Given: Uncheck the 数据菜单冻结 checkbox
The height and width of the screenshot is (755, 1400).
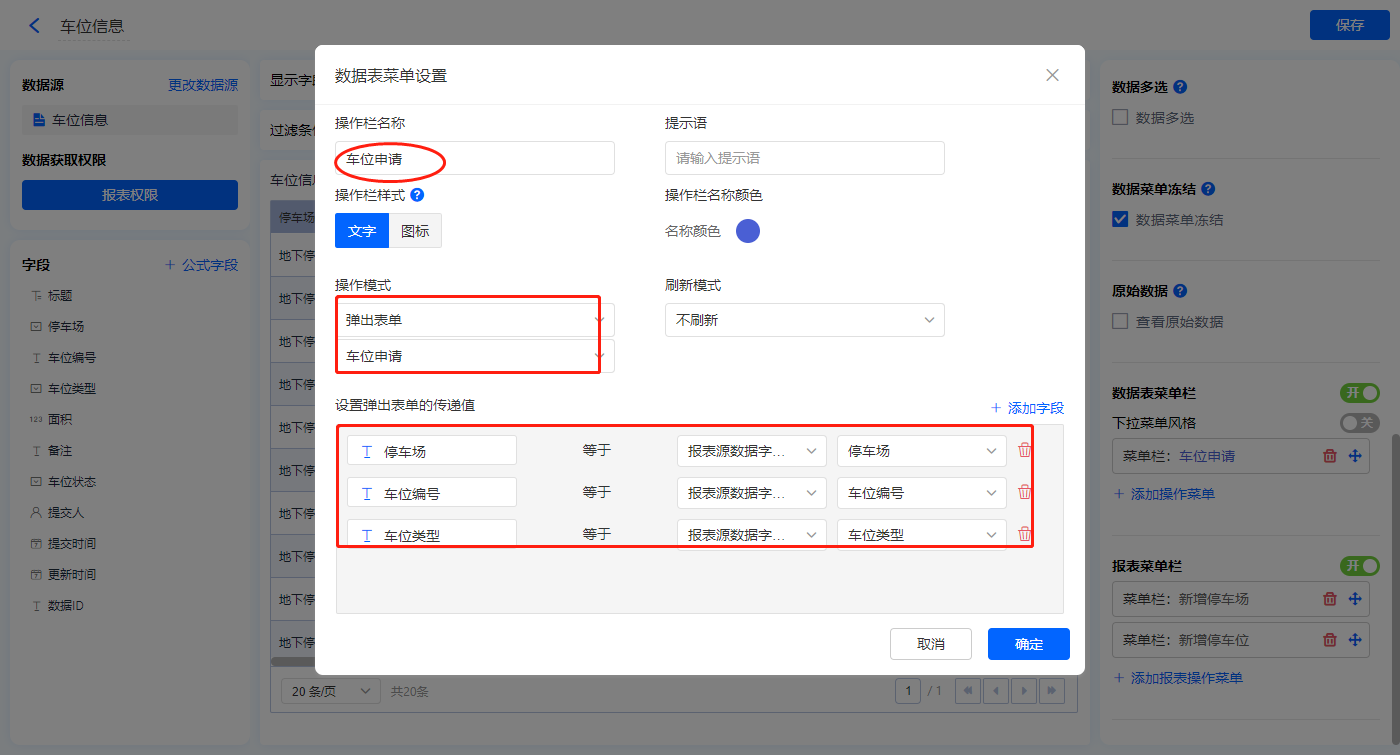Looking at the screenshot, I should tap(1120, 220).
